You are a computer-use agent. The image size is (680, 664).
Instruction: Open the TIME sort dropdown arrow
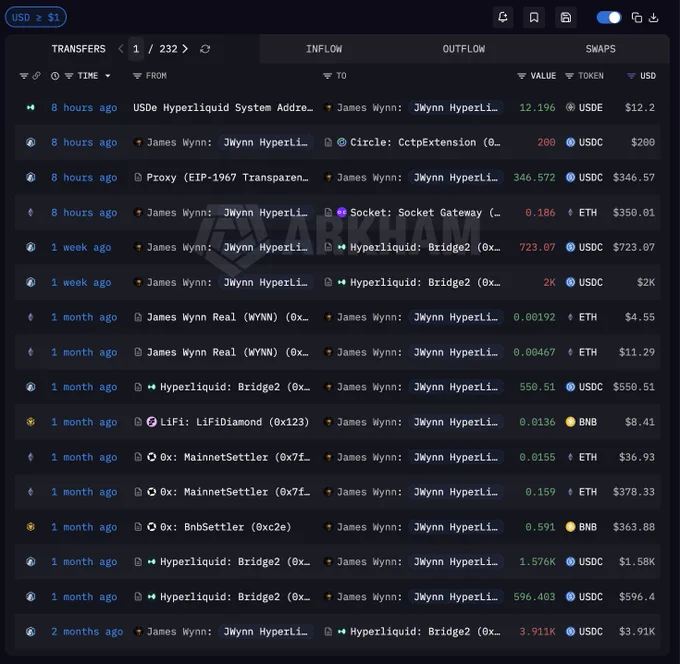(x=108, y=76)
